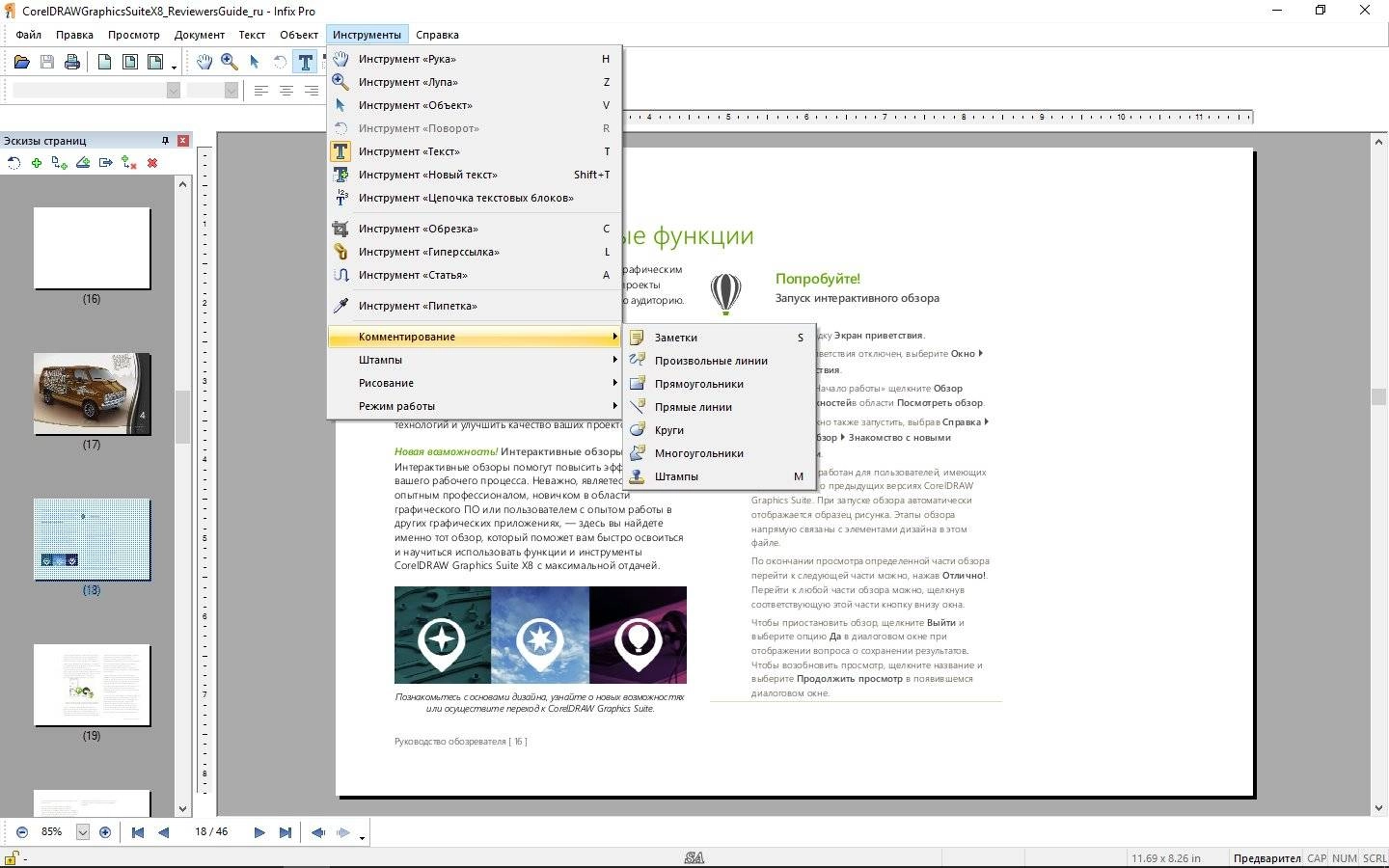
Task: Open the Справка menu
Action: point(437,35)
